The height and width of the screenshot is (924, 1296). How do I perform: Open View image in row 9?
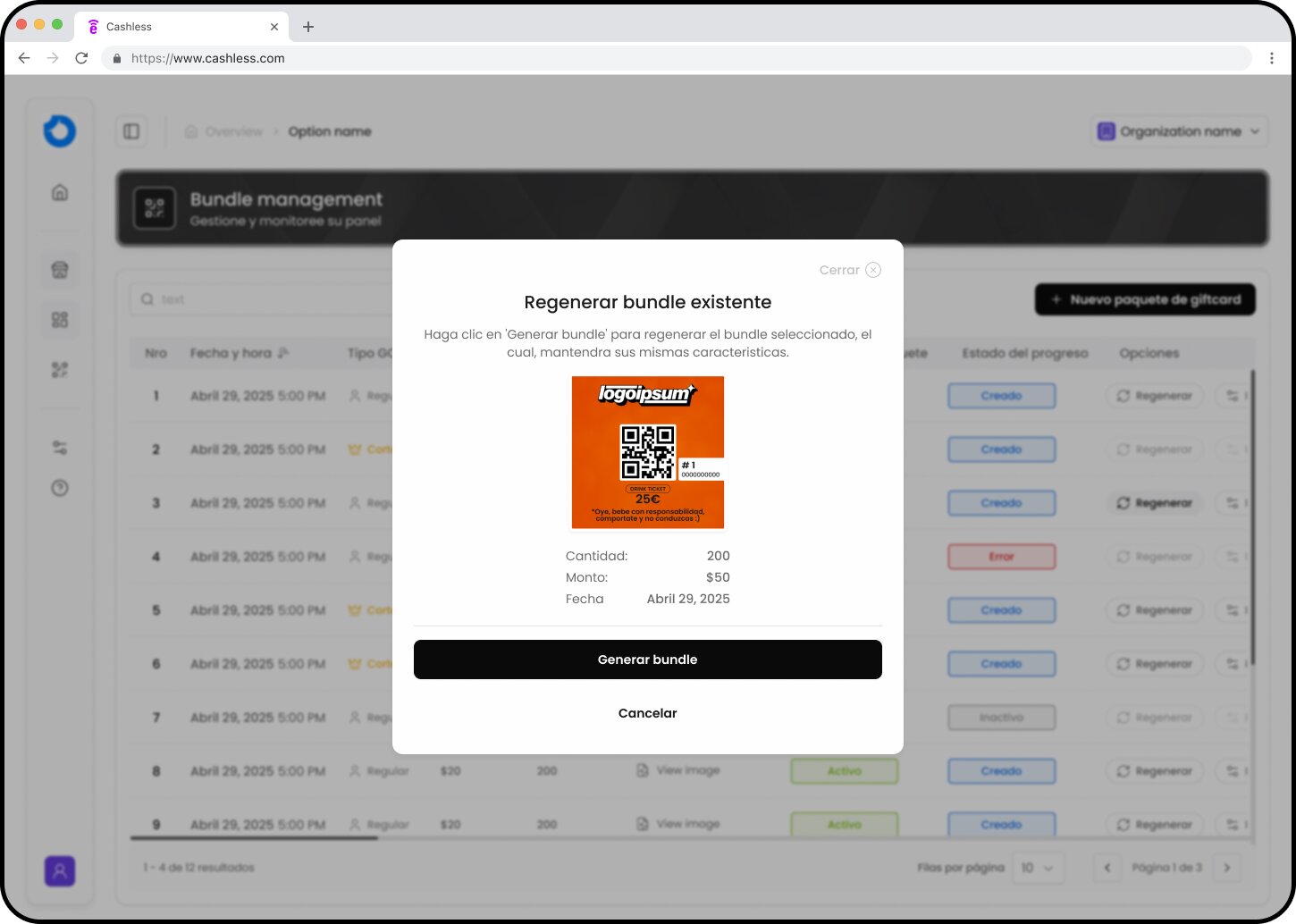click(678, 824)
